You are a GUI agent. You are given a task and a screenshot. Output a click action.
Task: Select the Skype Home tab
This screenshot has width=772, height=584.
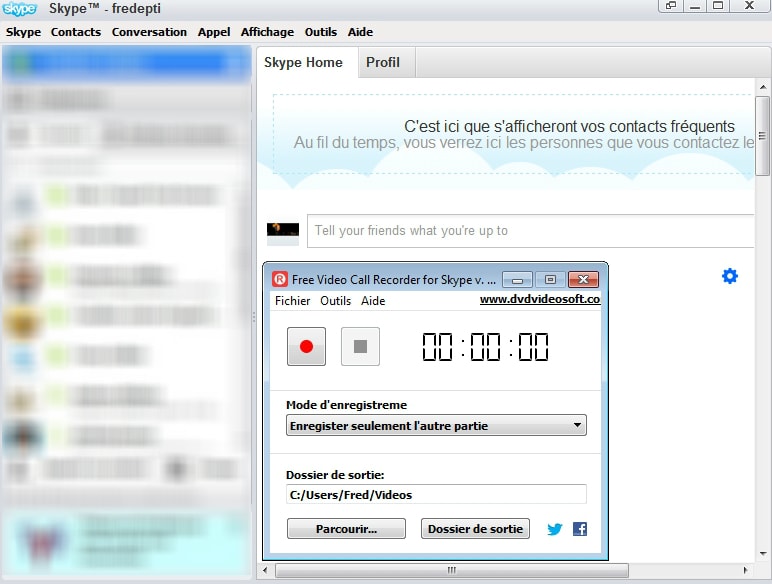303,62
